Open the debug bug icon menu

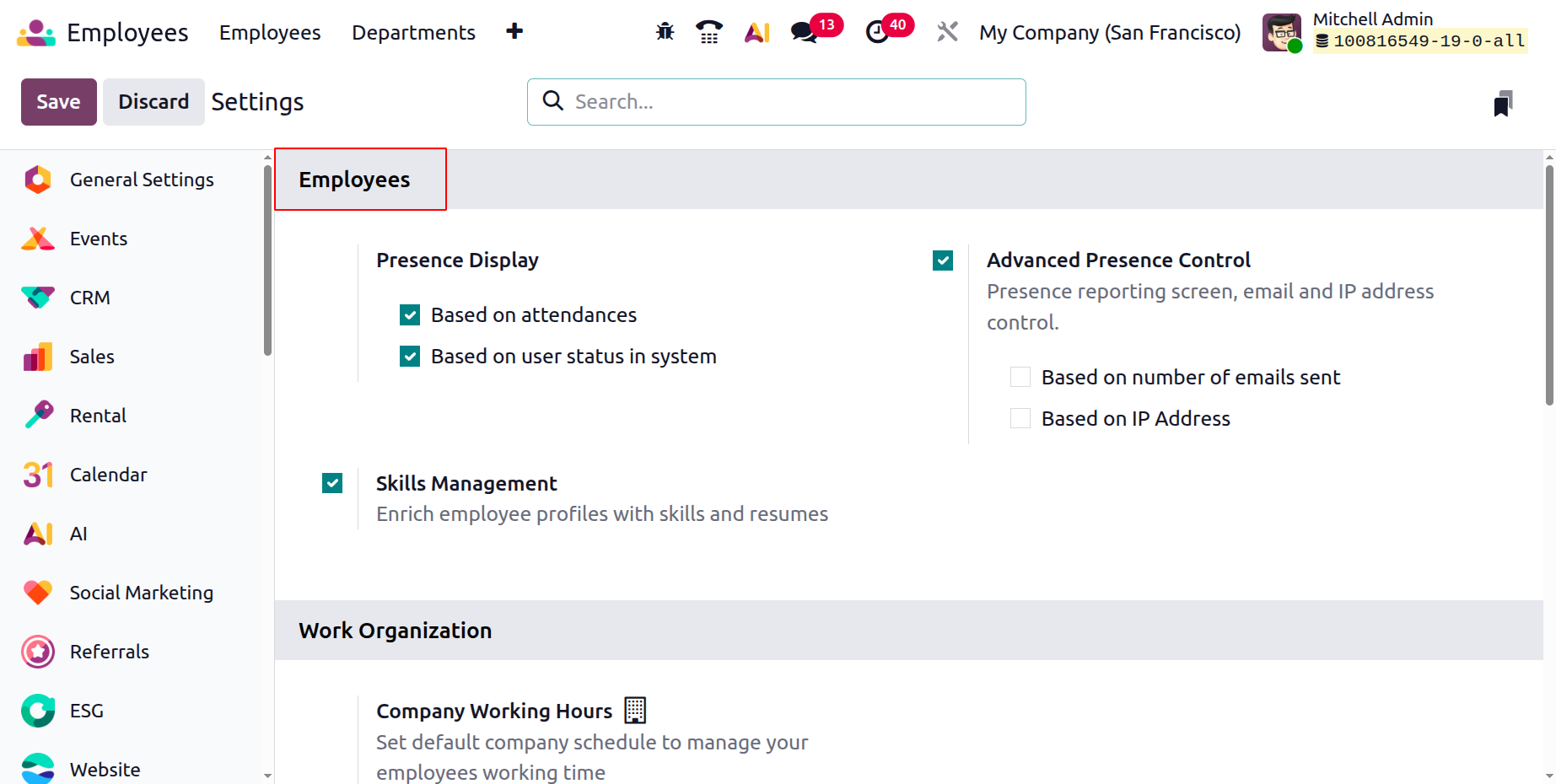[x=665, y=32]
